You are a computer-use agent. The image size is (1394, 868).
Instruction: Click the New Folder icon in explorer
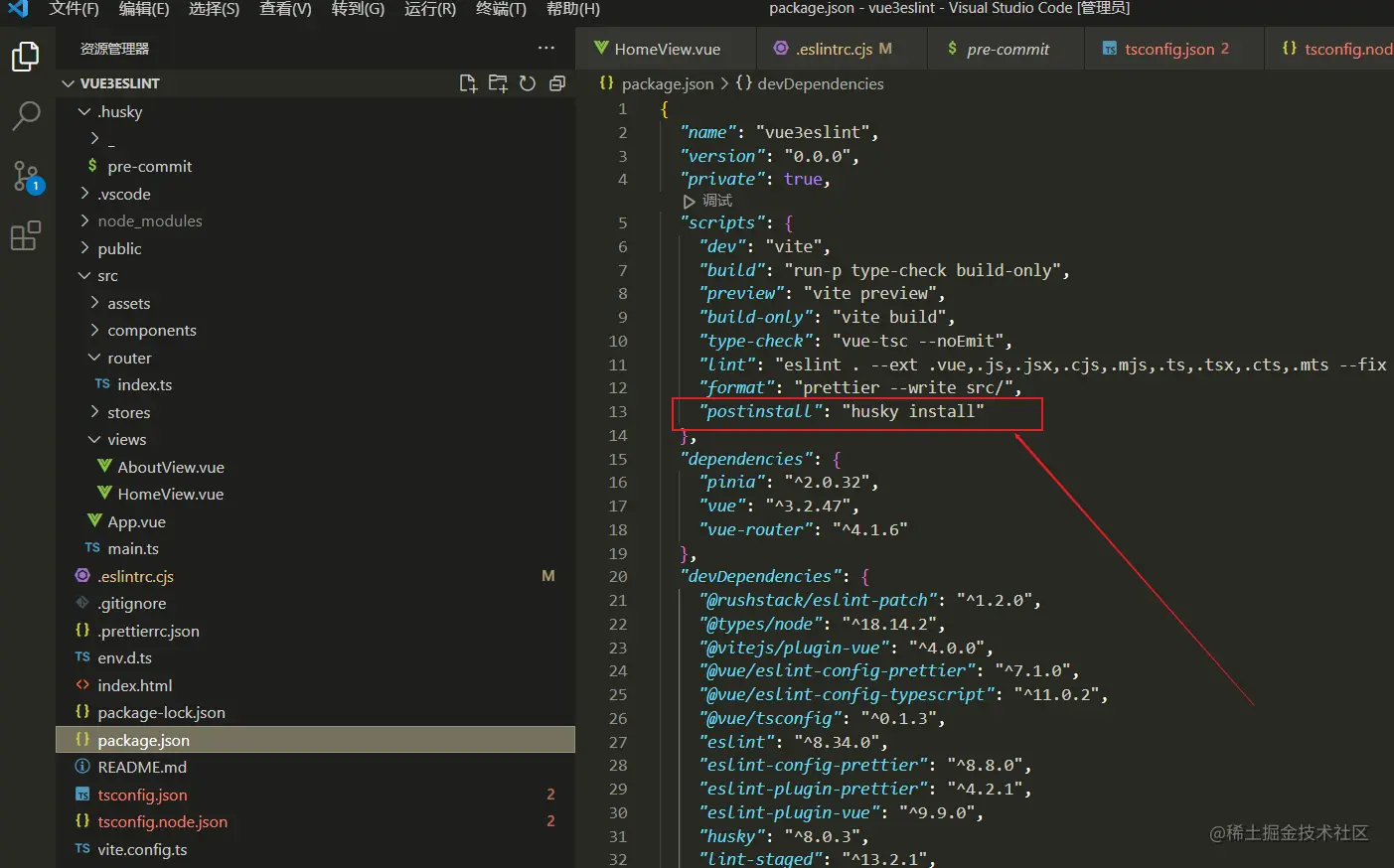click(x=498, y=83)
